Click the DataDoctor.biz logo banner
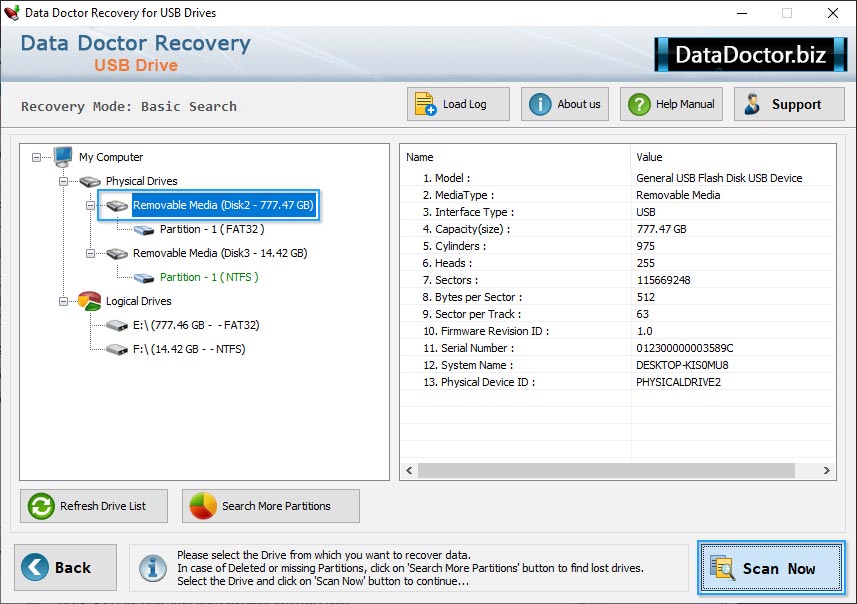Image resolution: width=857 pixels, height=604 pixels. click(x=750, y=54)
